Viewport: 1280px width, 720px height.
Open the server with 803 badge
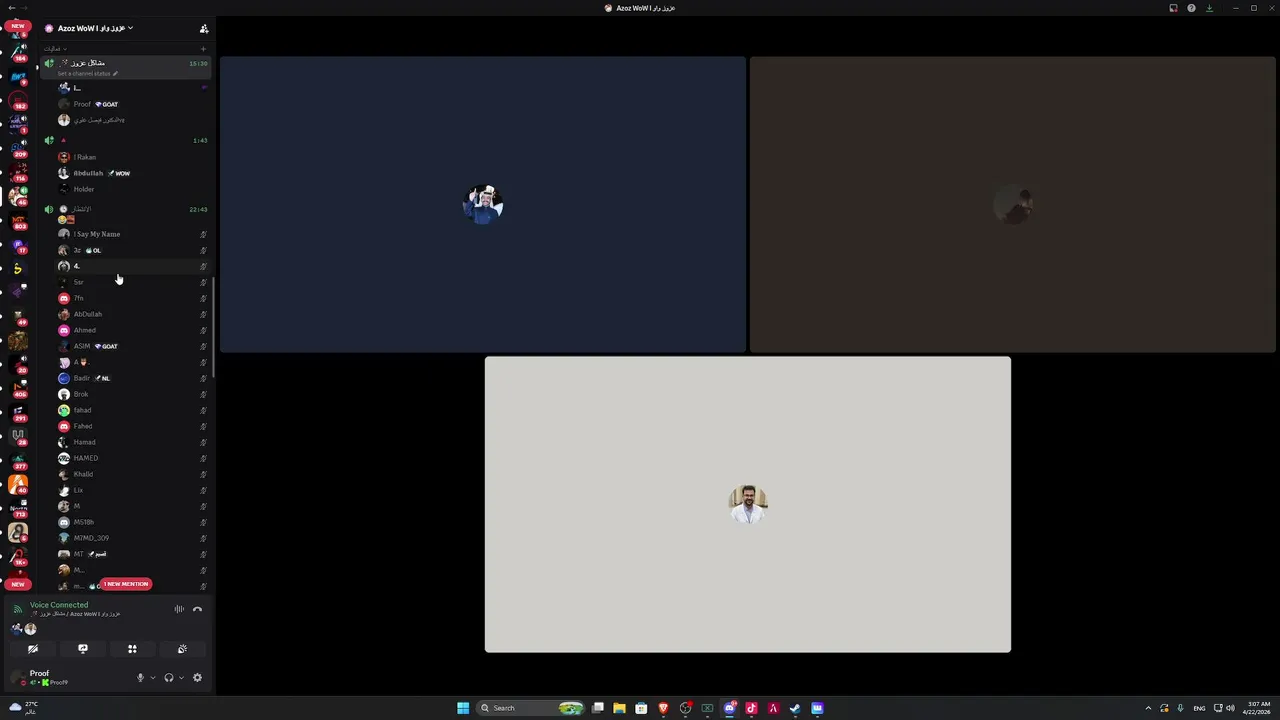click(18, 221)
